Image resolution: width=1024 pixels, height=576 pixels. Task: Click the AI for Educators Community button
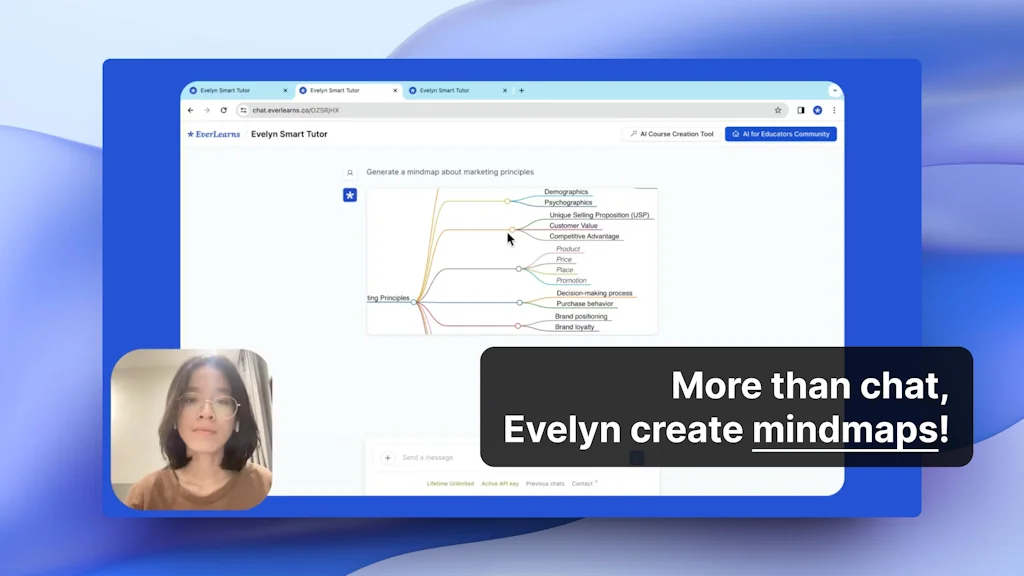pos(781,133)
